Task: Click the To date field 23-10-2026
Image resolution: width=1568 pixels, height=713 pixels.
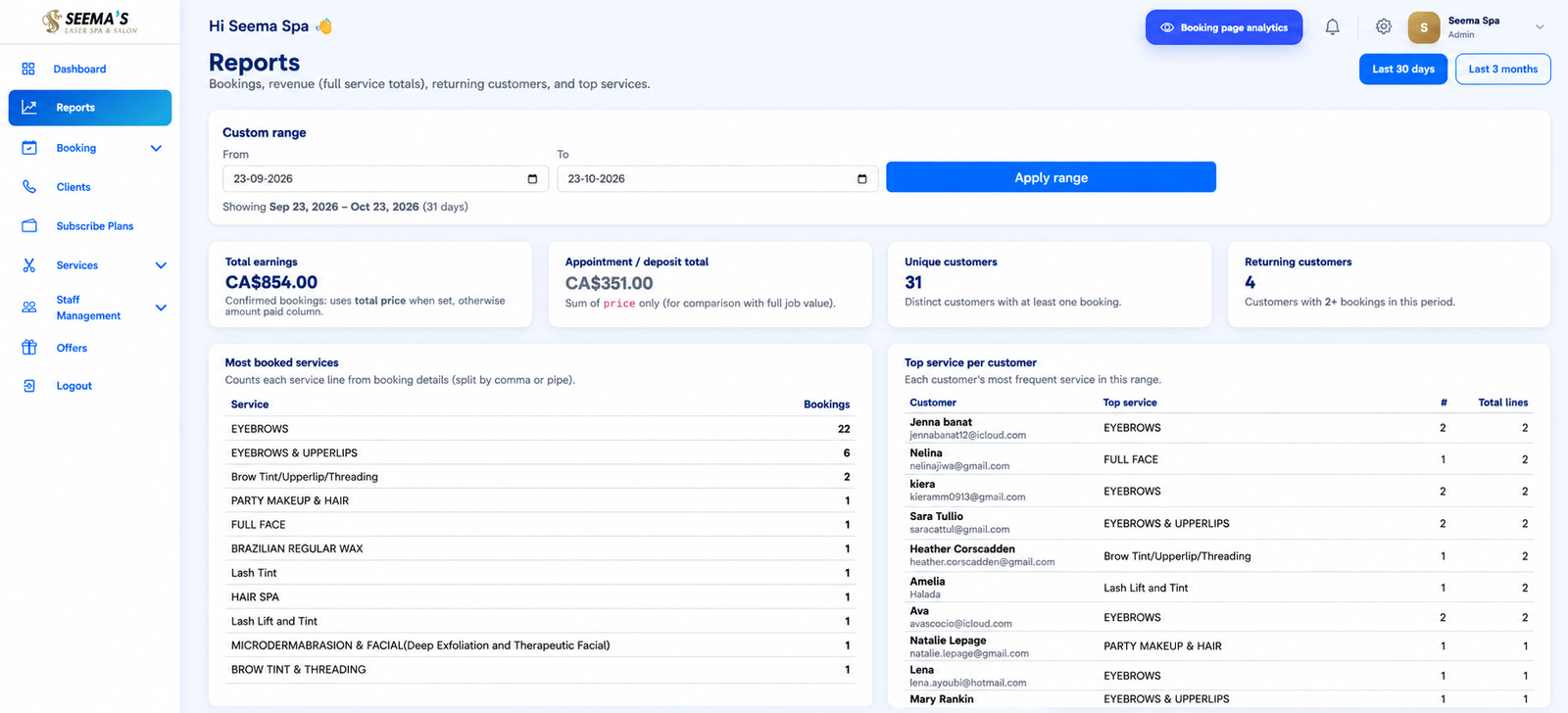Action: (x=717, y=179)
